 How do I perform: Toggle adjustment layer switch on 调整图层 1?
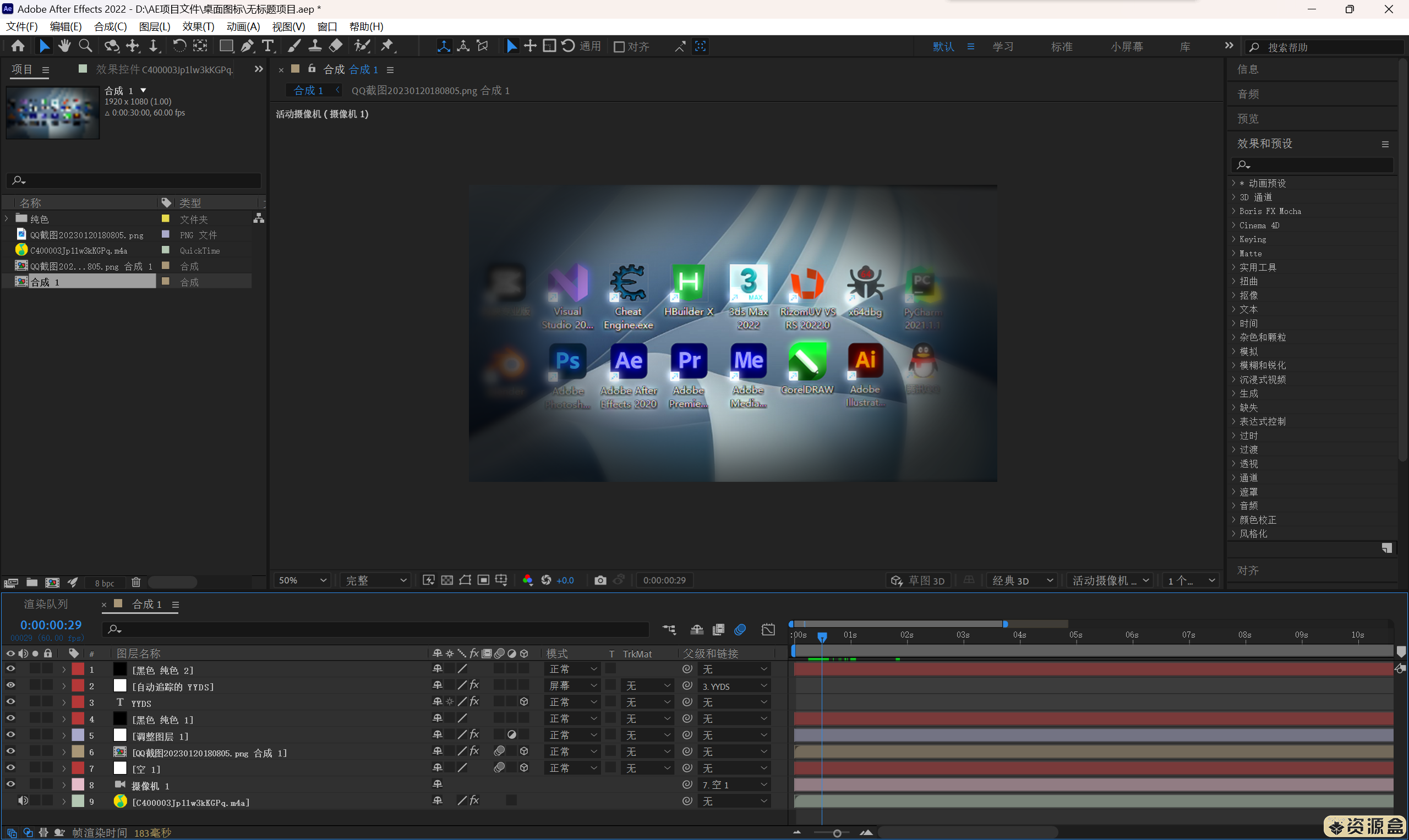coord(512,735)
